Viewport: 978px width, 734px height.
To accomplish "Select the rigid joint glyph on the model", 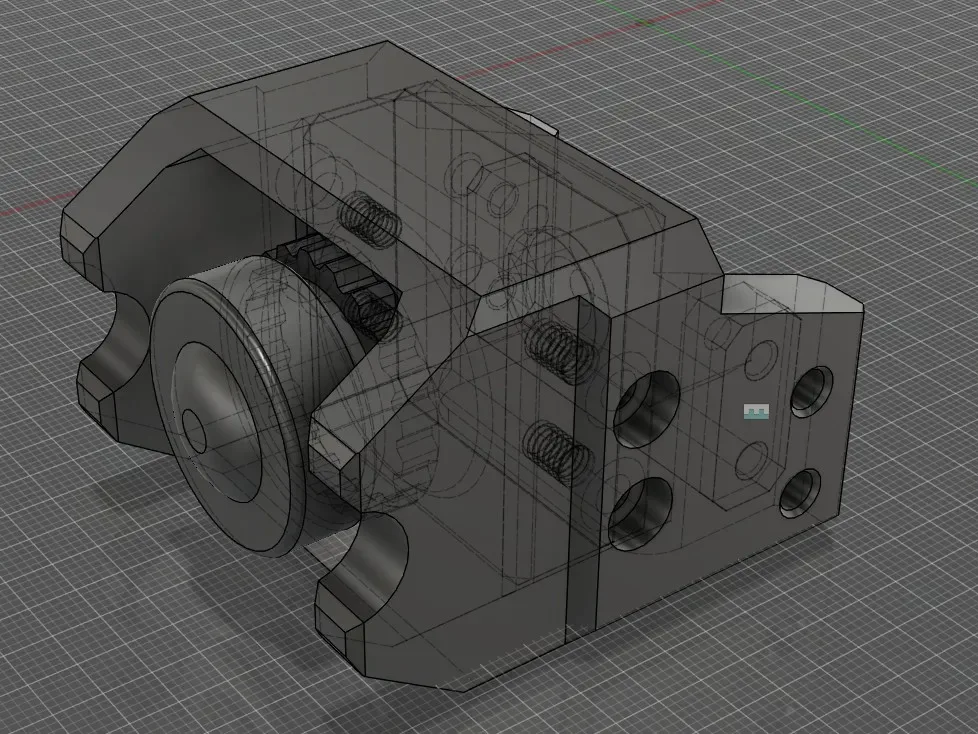I will [756, 411].
